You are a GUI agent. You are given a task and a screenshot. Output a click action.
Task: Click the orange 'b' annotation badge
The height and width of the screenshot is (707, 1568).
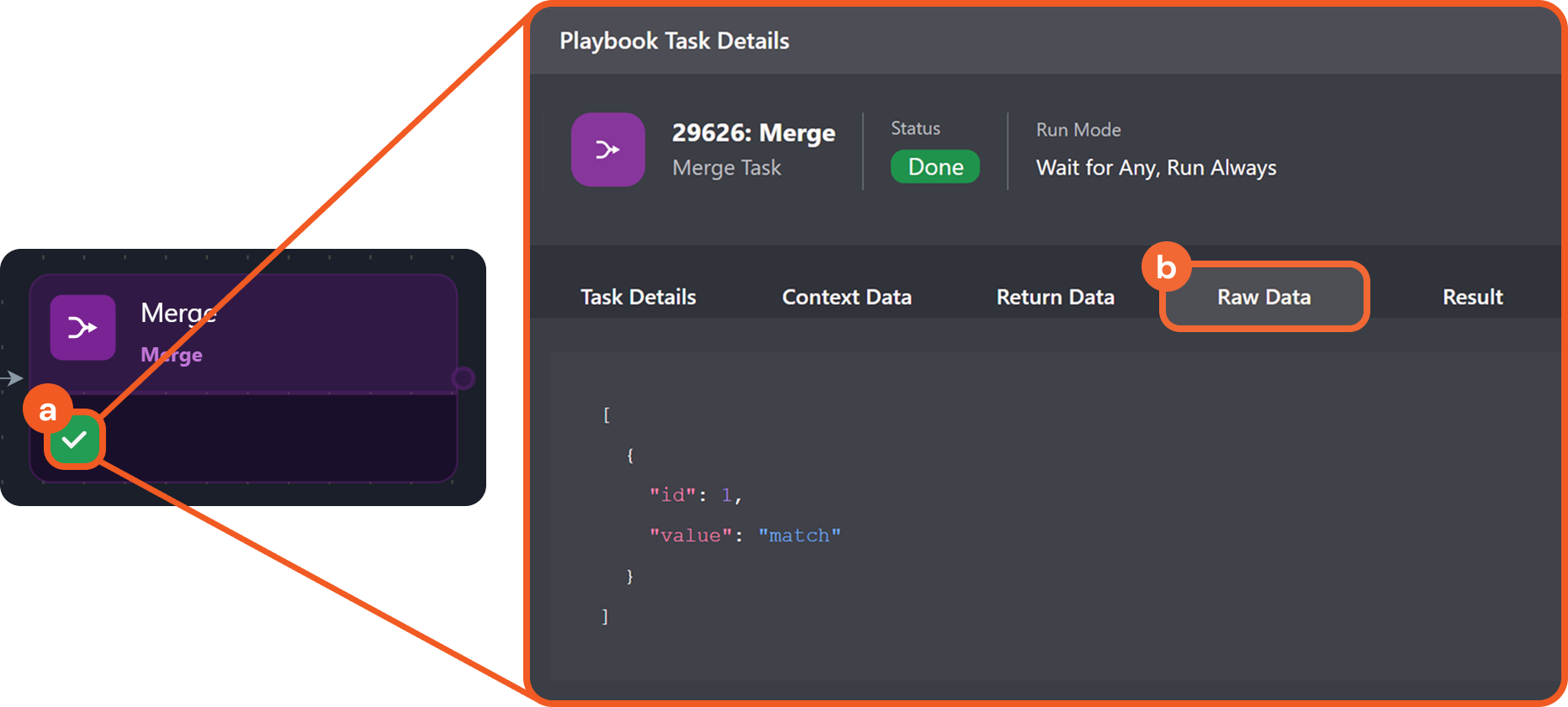point(1165,267)
